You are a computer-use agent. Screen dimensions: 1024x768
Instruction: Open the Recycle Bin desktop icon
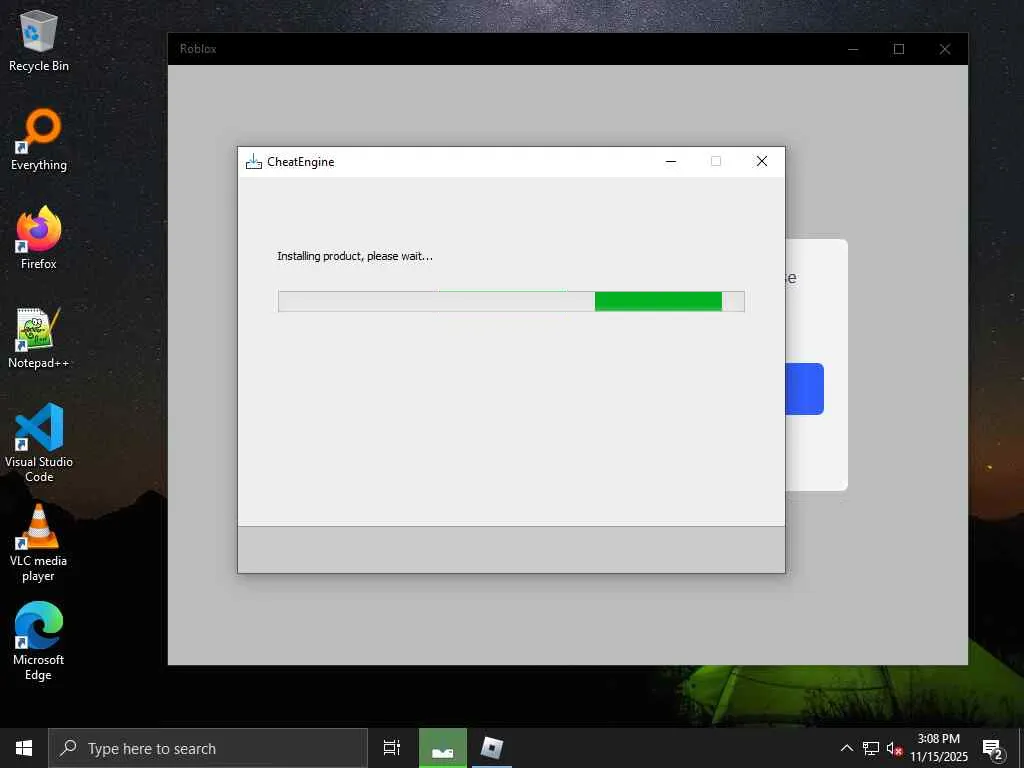(39, 41)
